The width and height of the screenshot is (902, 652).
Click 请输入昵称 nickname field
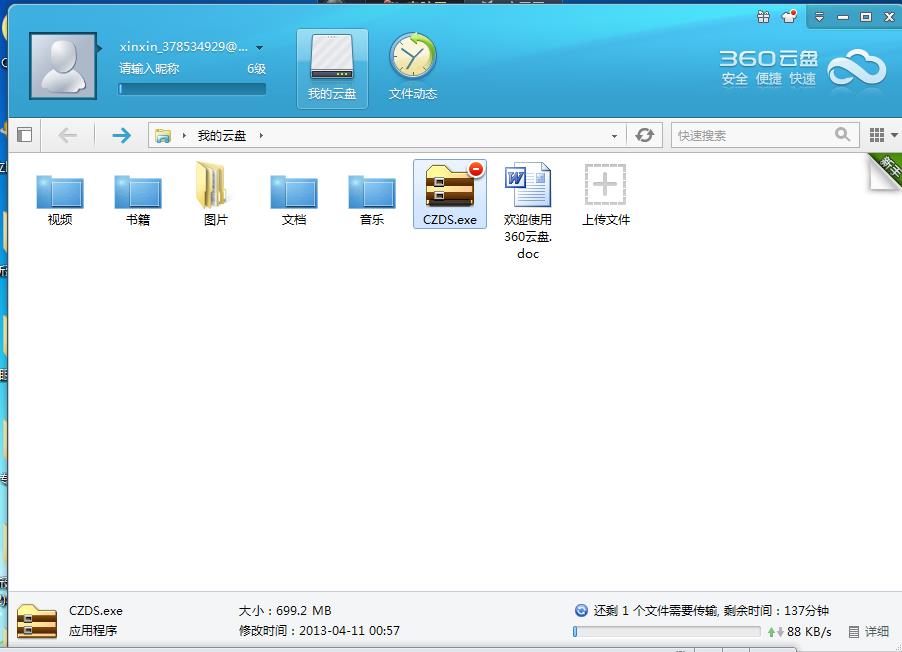(150, 68)
